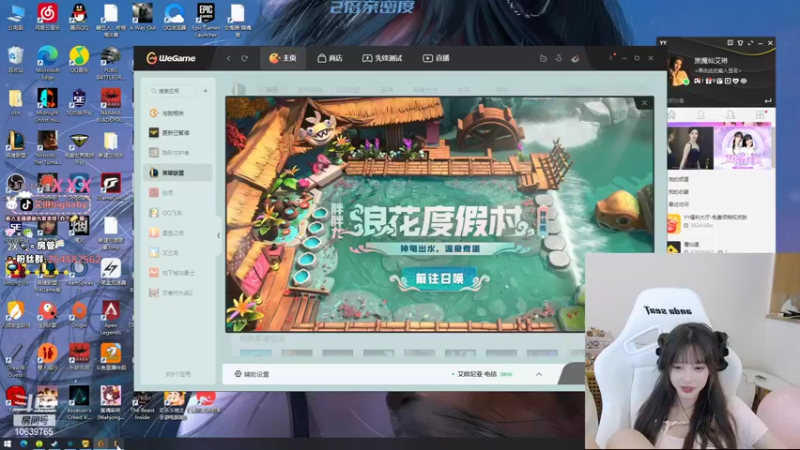This screenshot has height=450, width=800.
Task: Select the 艾欧尼亚 电信 server label
Action: (x=477, y=374)
